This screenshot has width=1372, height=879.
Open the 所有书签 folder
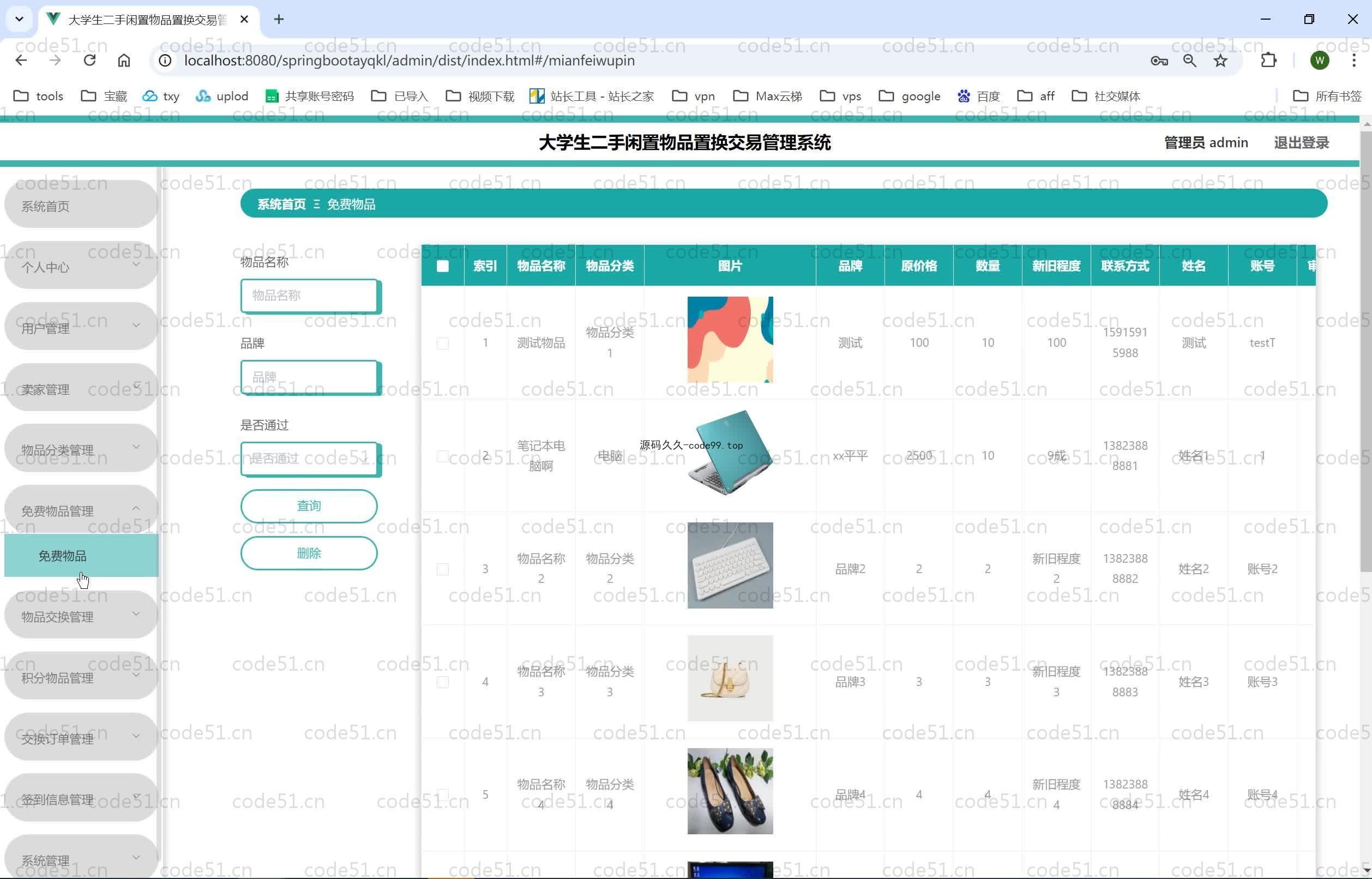1327,96
